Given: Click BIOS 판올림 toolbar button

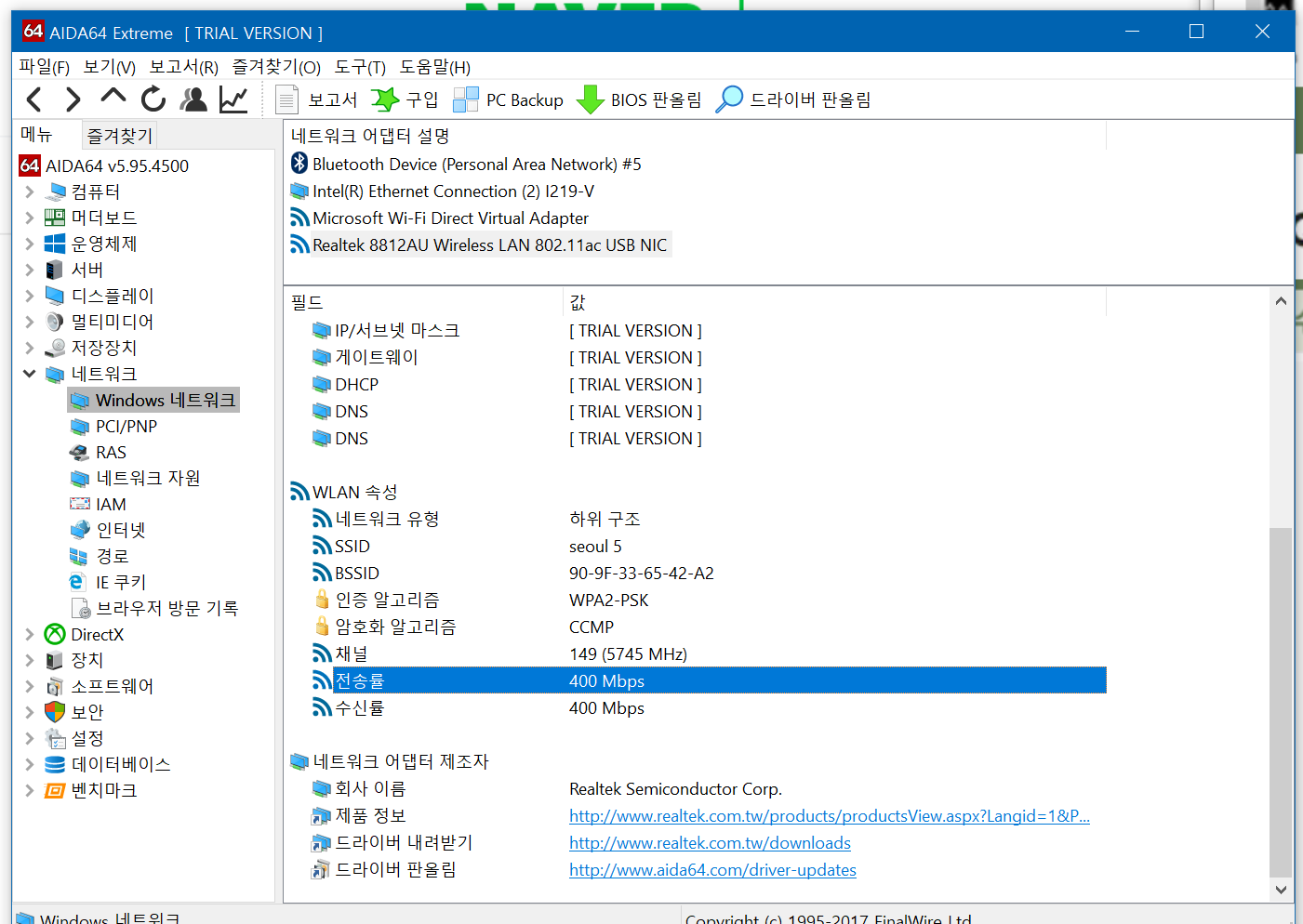Looking at the screenshot, I should pos(639,99).
